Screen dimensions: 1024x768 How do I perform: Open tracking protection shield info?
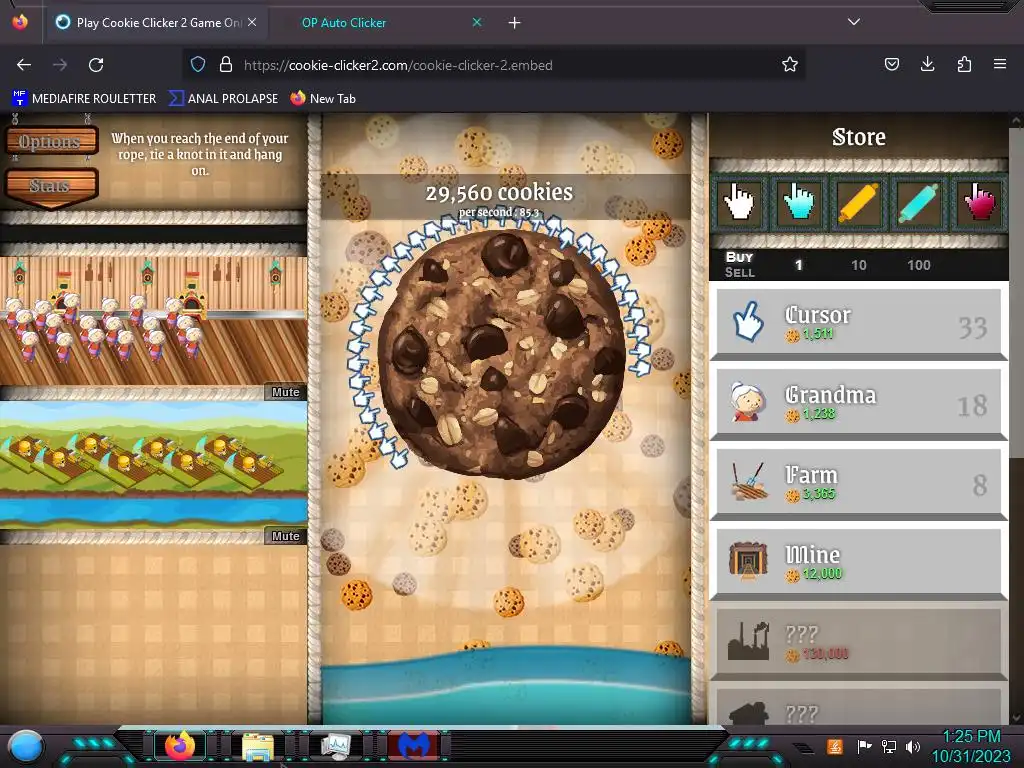pyautogui.click(x=198, y=65)
